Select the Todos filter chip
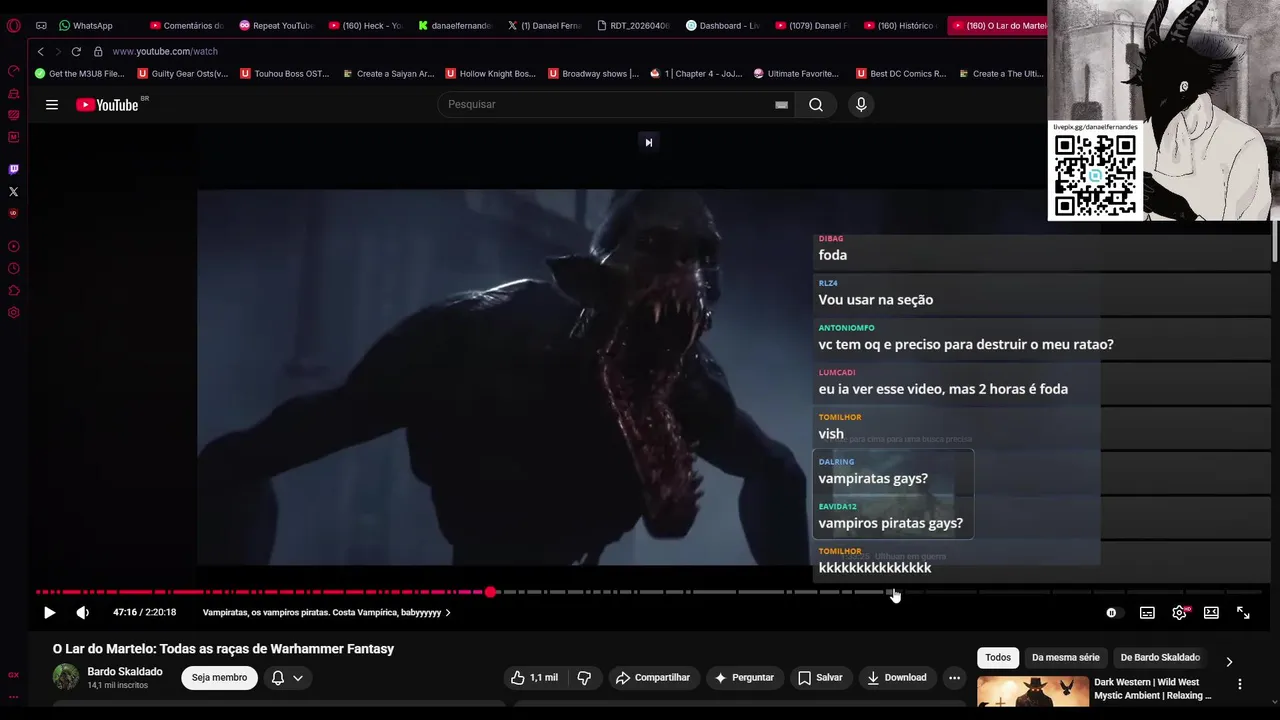This screenshot has width=1280, height=720. click(998, 658)
